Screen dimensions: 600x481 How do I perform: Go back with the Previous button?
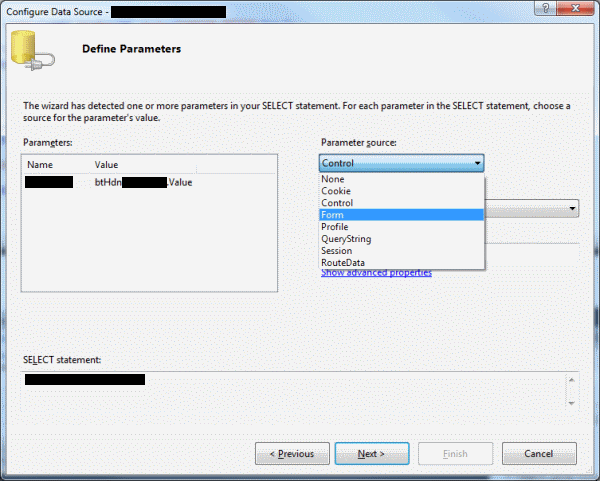click(292, 454)
